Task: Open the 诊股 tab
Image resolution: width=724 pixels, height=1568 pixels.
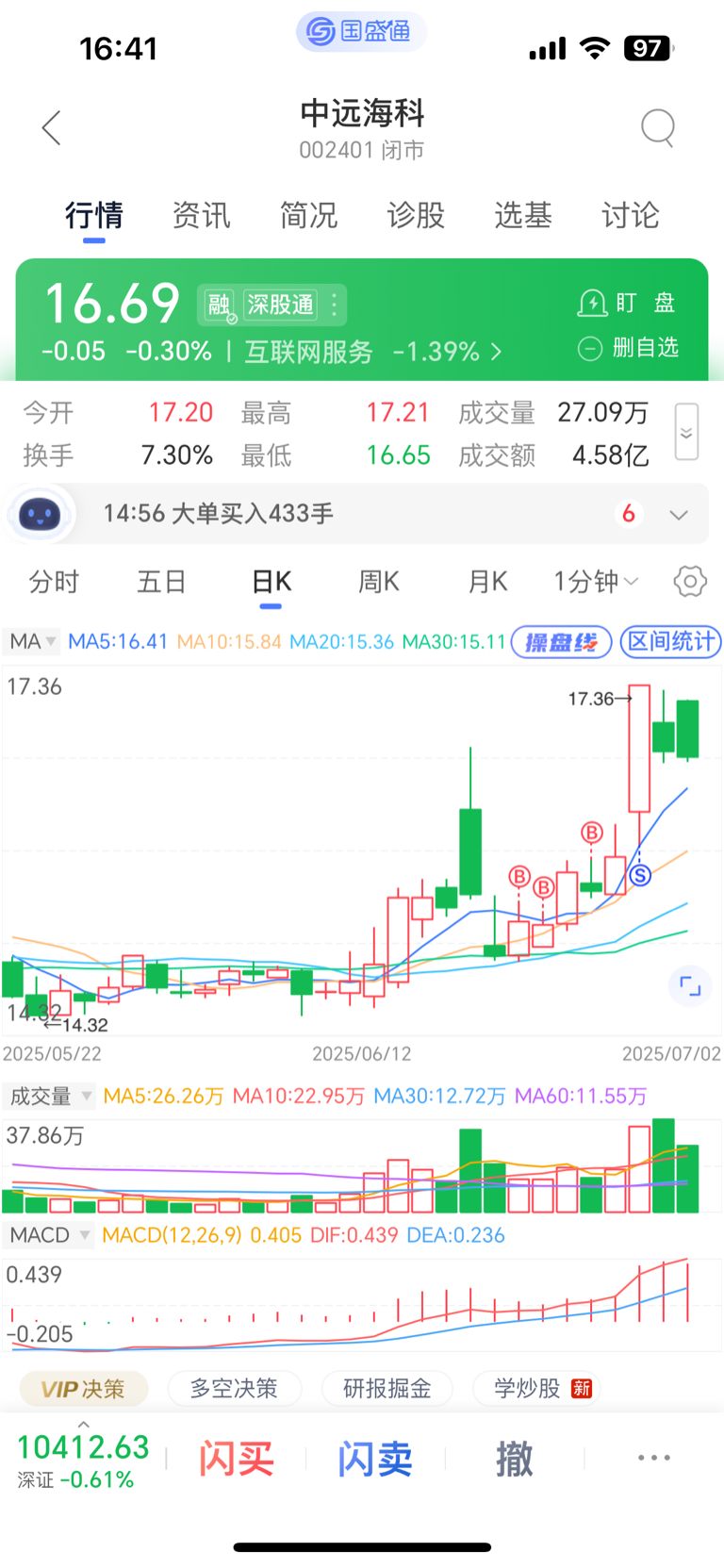Action: point(416,215)
